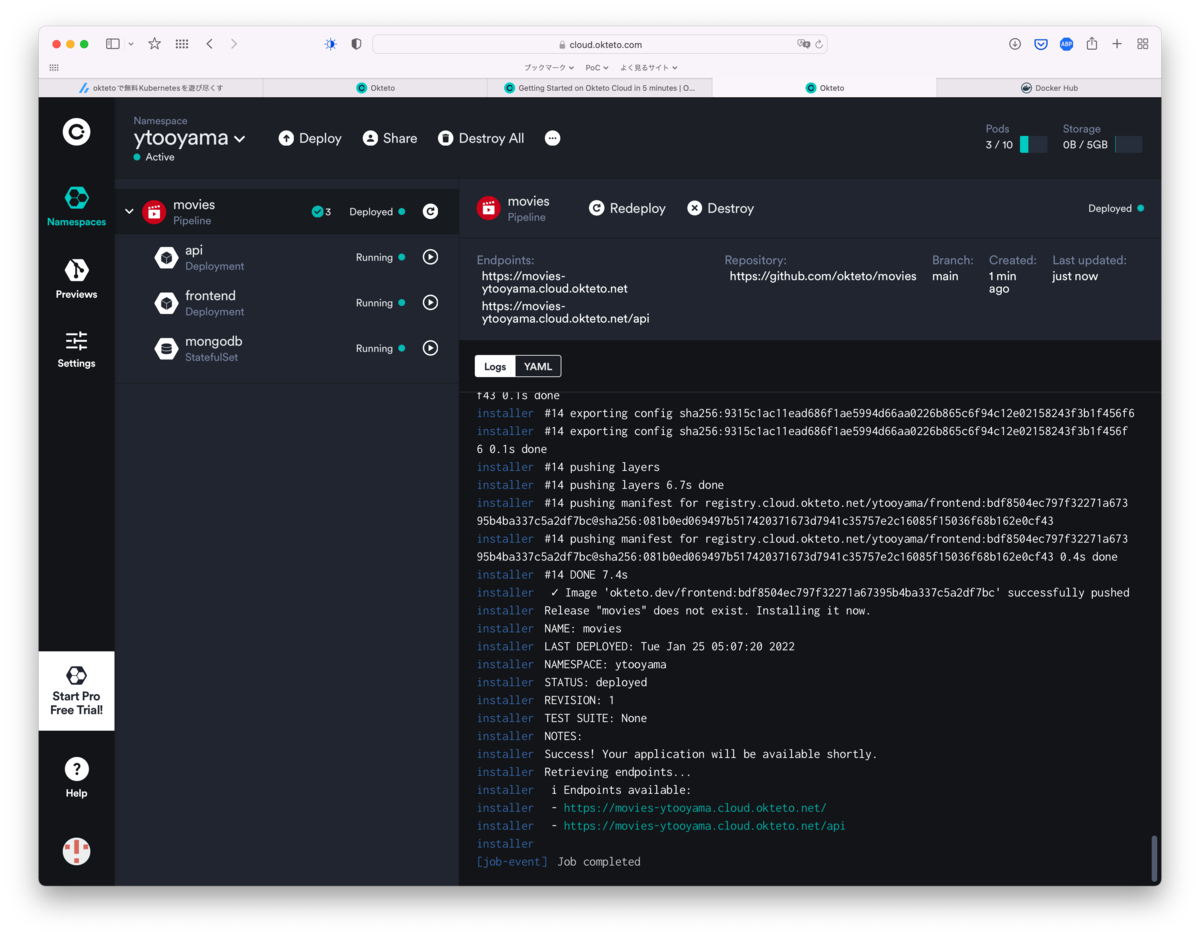
Task: Open the Previews section in sidebar
Action: click(76, 278)
